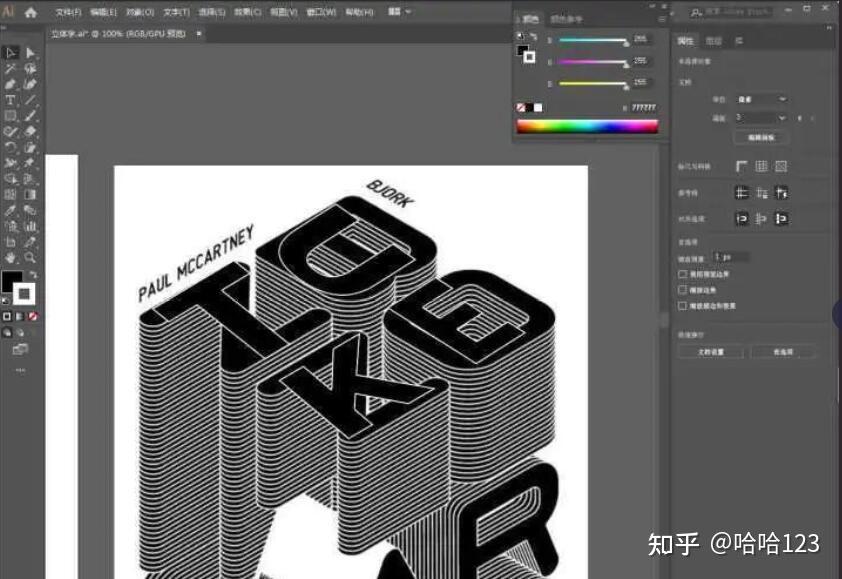Screen dimensions: 842x579
Task: Switch to the 图层 panel tab
Action: click(x=714, y=41)
